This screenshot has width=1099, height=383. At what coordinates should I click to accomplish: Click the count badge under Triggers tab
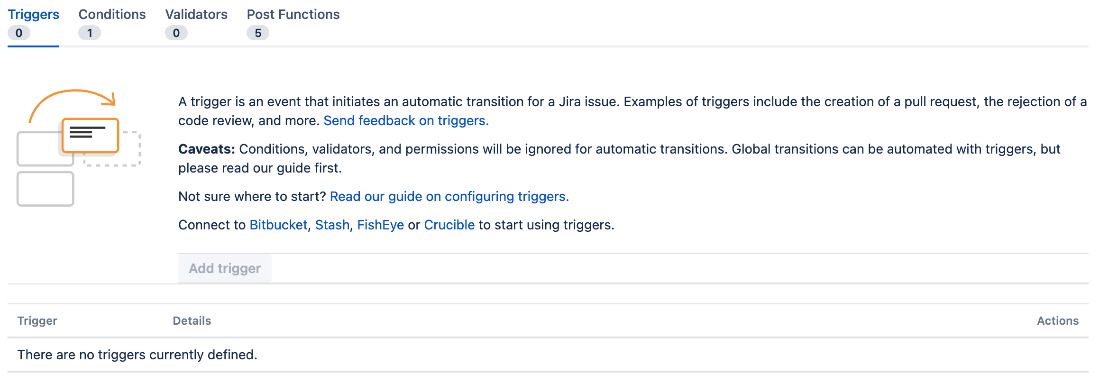coord(19,33)
